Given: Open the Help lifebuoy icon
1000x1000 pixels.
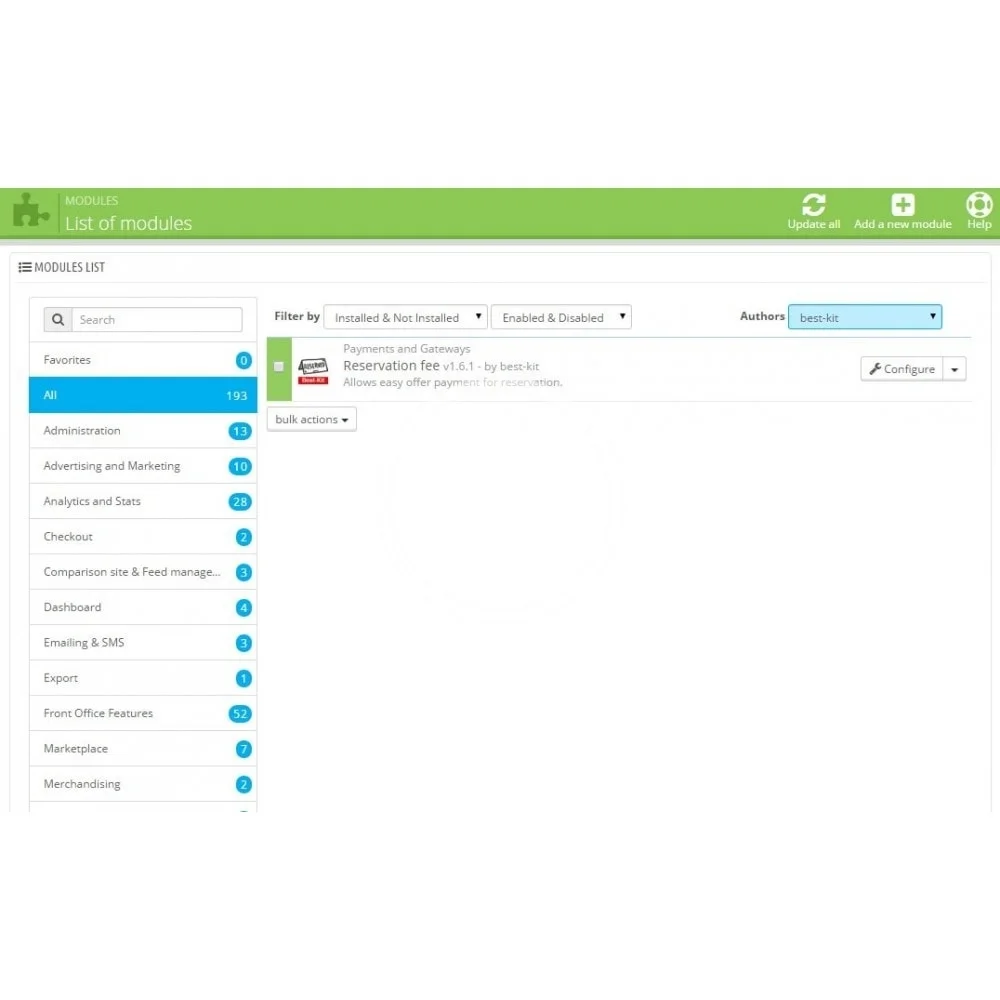Looking at the screenshot, I should point(978,205).
